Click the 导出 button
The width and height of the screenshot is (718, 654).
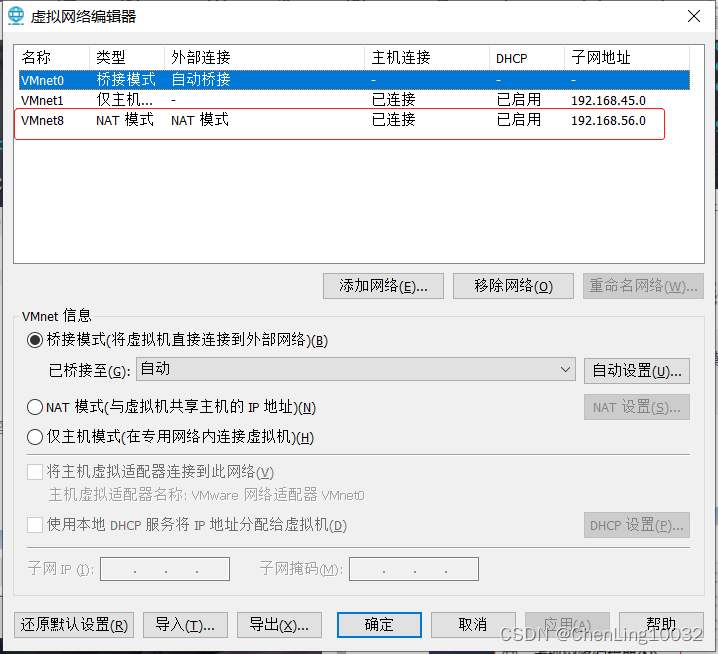click(279, 625)
